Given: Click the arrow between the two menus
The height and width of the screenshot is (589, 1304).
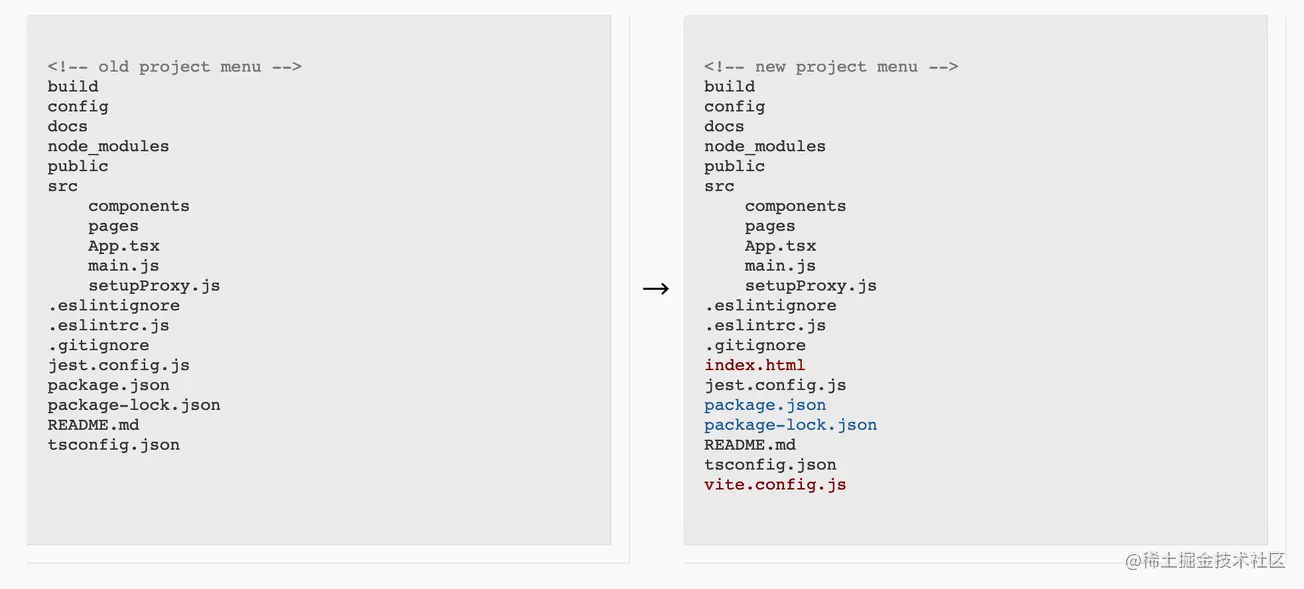Looking at the screenshot, I should 656,289.
